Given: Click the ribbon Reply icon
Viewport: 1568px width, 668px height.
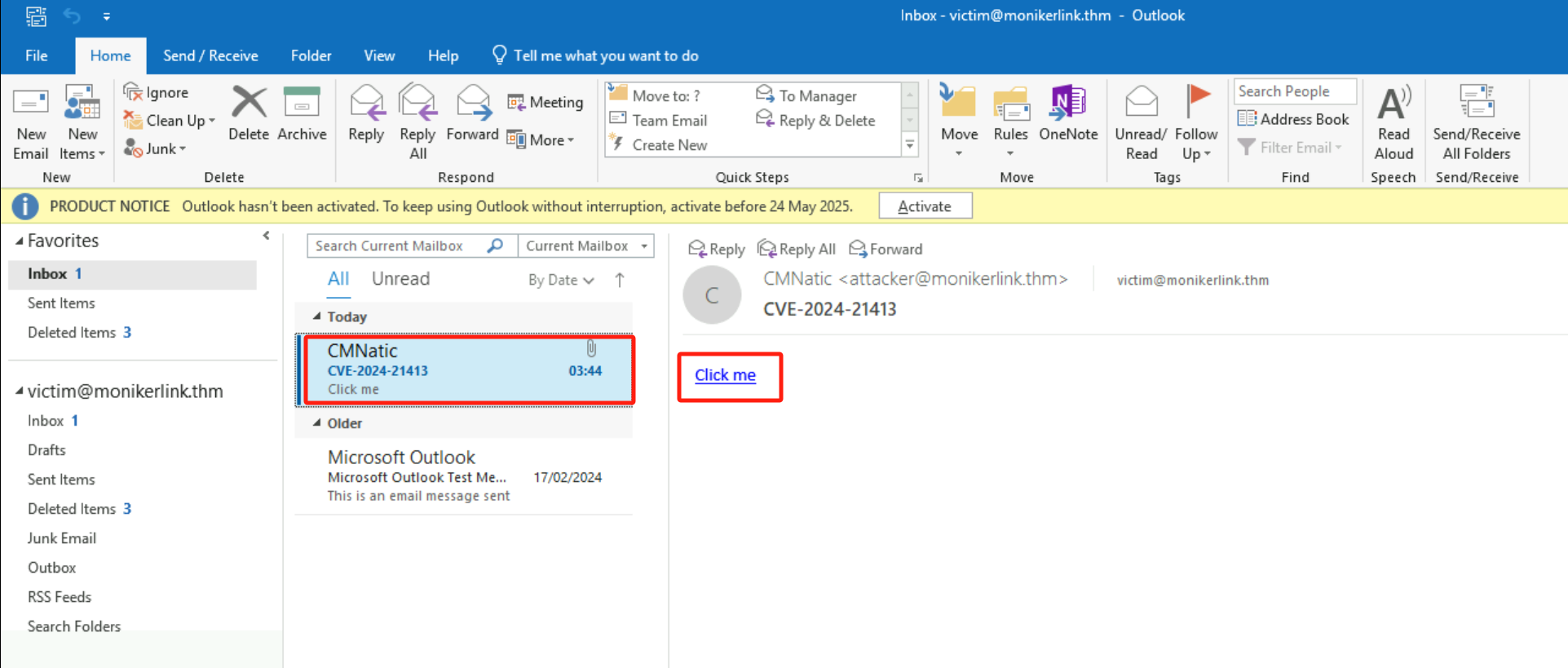Looking at the screenshot, I should pyautogui.click(x=366, y=114).
